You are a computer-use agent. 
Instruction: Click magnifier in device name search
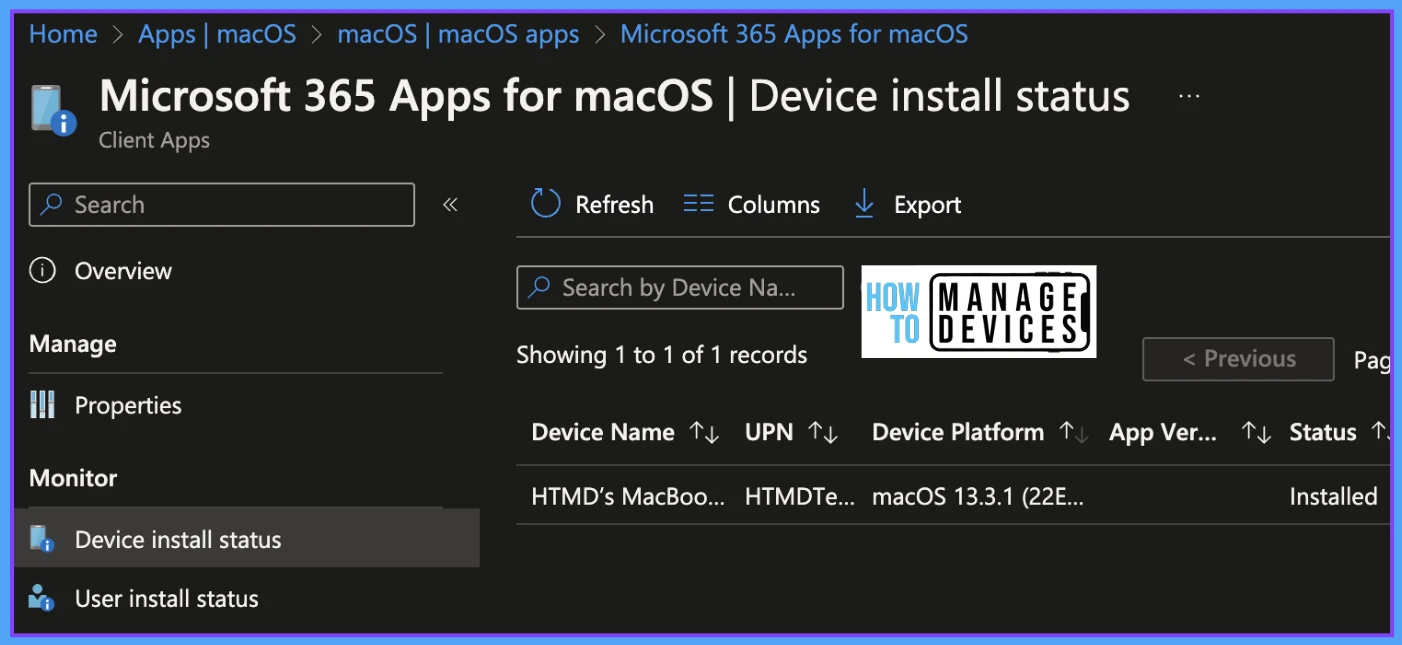[539, 288]
